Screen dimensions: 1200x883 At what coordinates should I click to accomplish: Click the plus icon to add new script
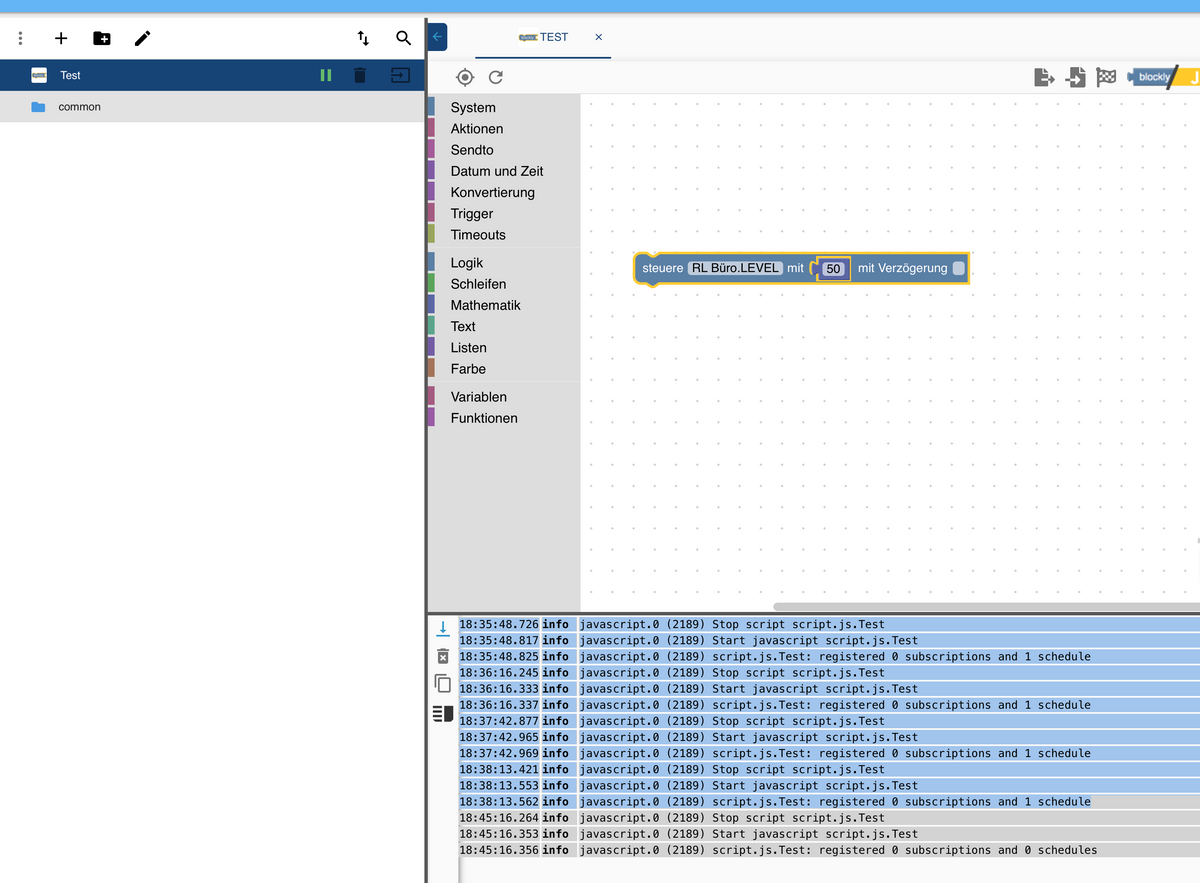point(61,38)
